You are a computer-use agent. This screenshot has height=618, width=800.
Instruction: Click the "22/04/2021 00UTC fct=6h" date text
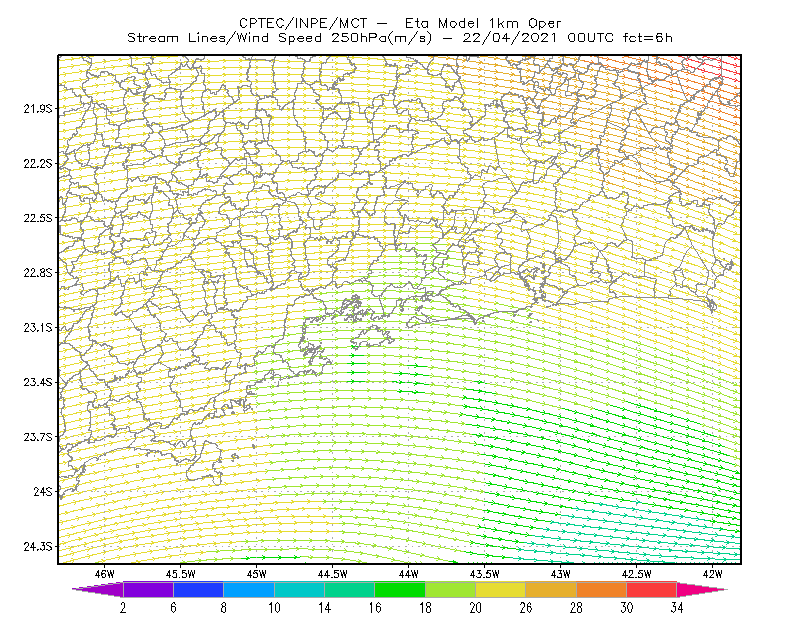(568, 38)
